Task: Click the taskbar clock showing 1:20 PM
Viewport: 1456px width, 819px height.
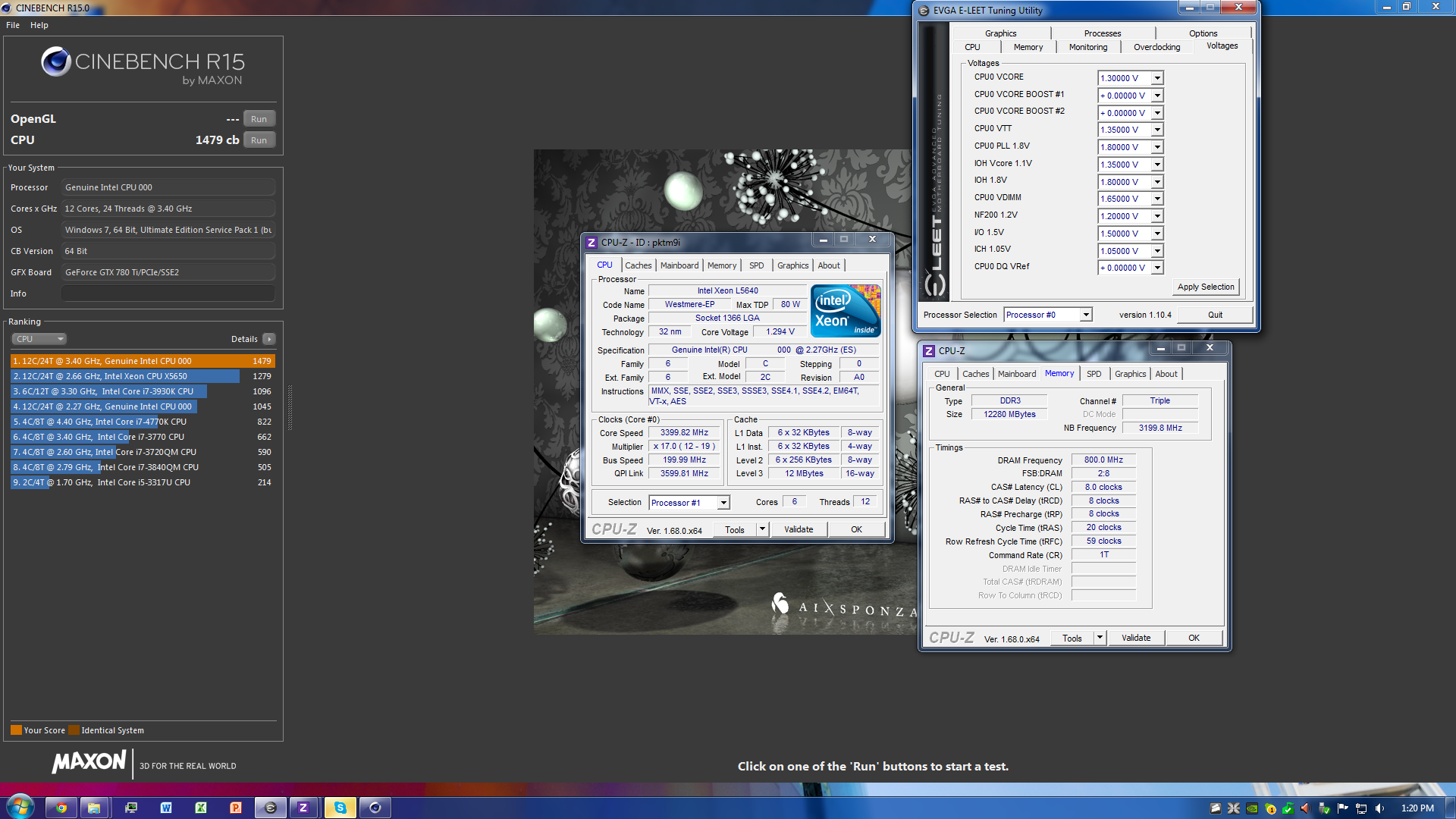Action: coord(1417,808)
